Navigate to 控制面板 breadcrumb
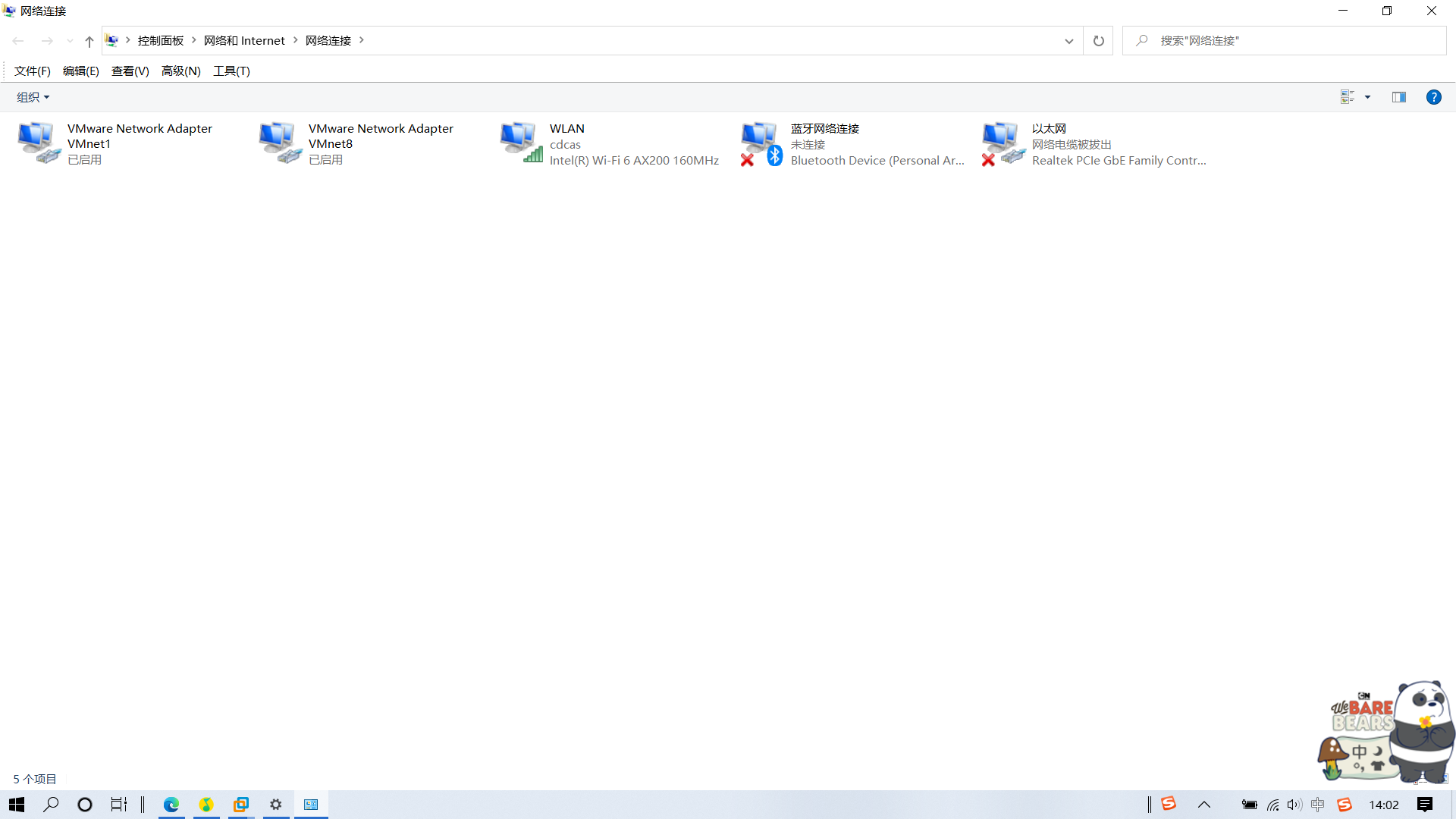 pyautogui.click(x=161, y=41)
